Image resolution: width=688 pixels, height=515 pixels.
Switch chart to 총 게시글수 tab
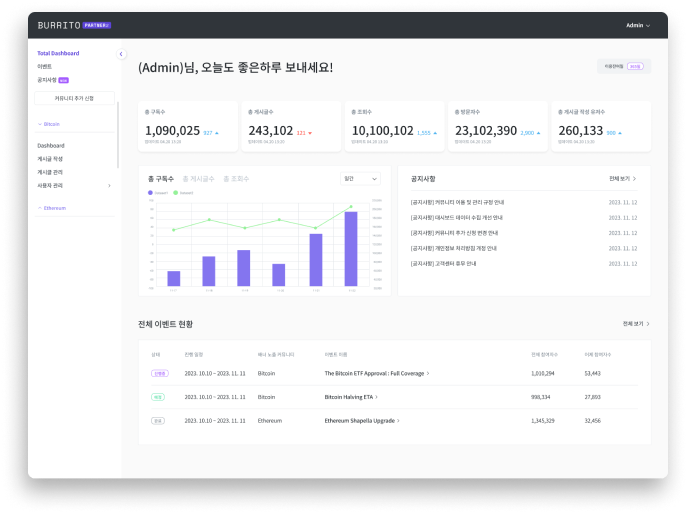click(196, 179)
